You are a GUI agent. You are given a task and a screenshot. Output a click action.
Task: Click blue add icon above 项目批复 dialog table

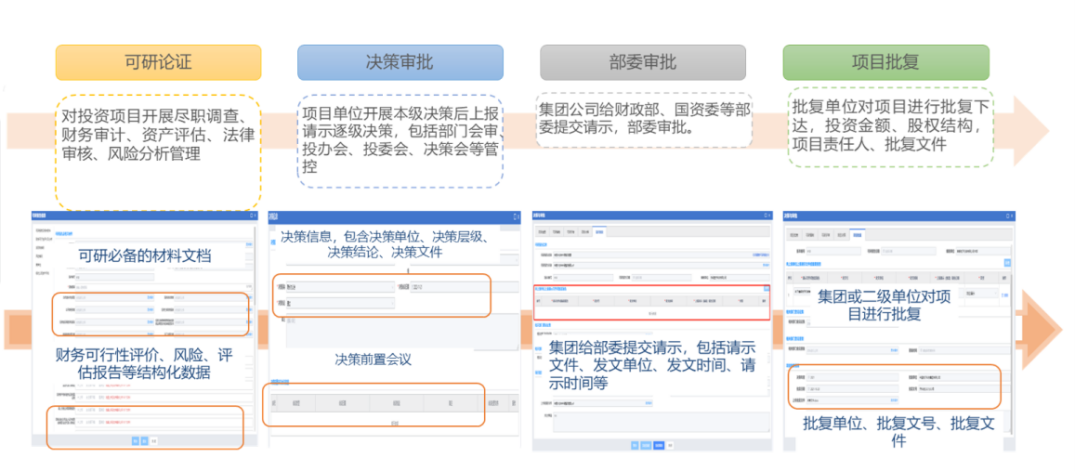(1007, 262)
